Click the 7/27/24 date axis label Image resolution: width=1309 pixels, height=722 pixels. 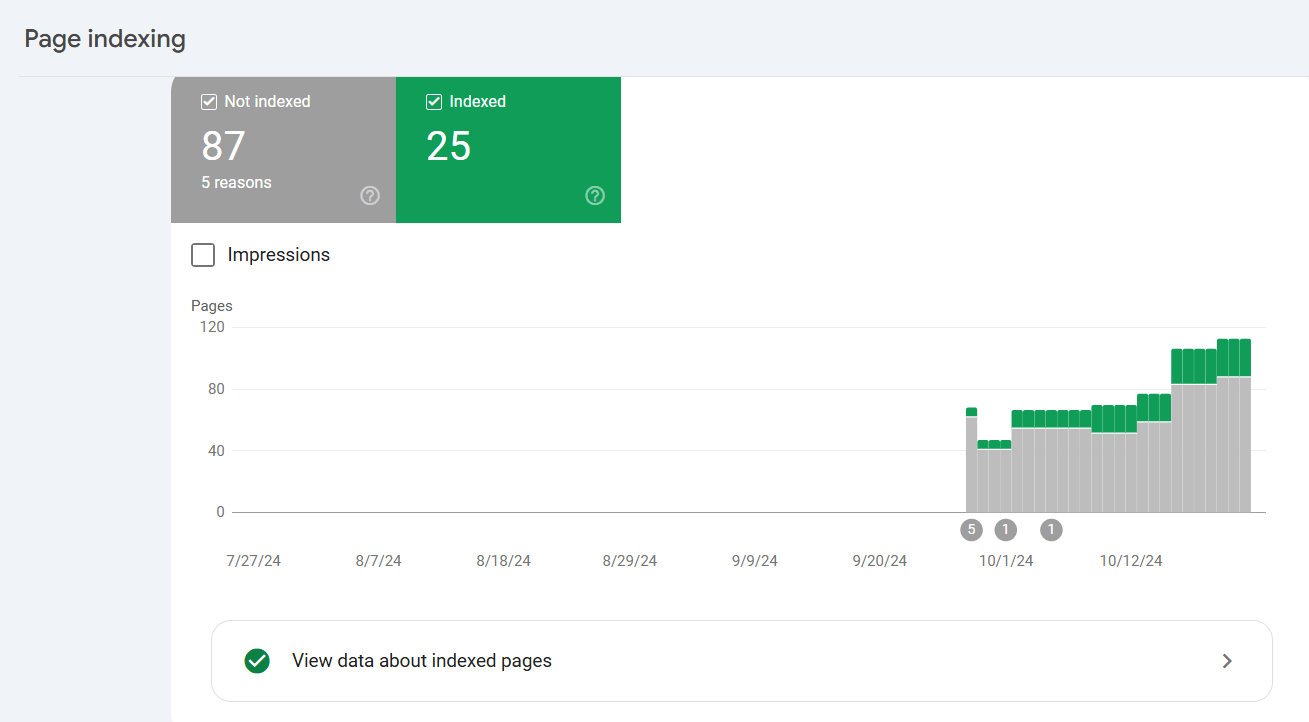click(253, 561)
